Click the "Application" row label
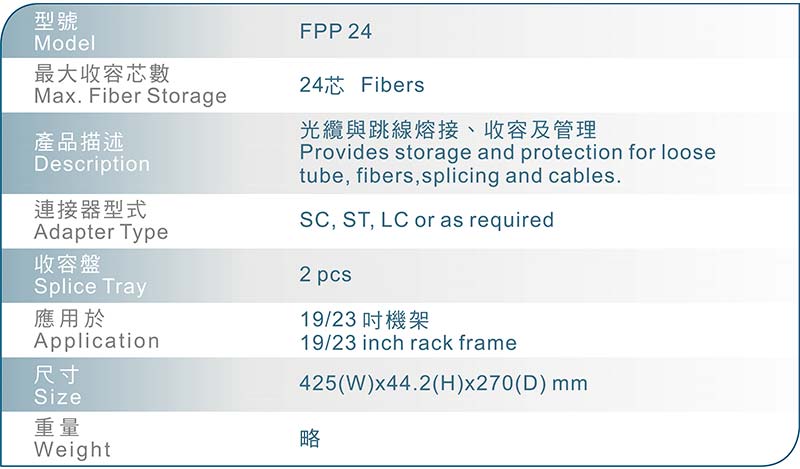 tap(97, 341)
